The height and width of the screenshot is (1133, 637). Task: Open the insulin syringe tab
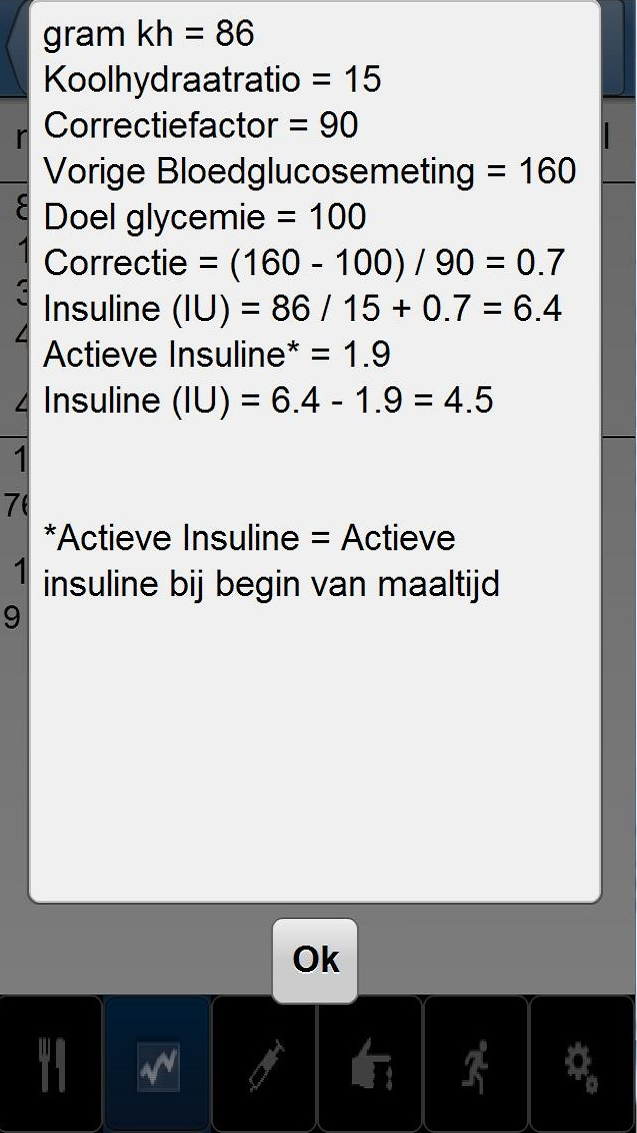[x=264, y=1064]
